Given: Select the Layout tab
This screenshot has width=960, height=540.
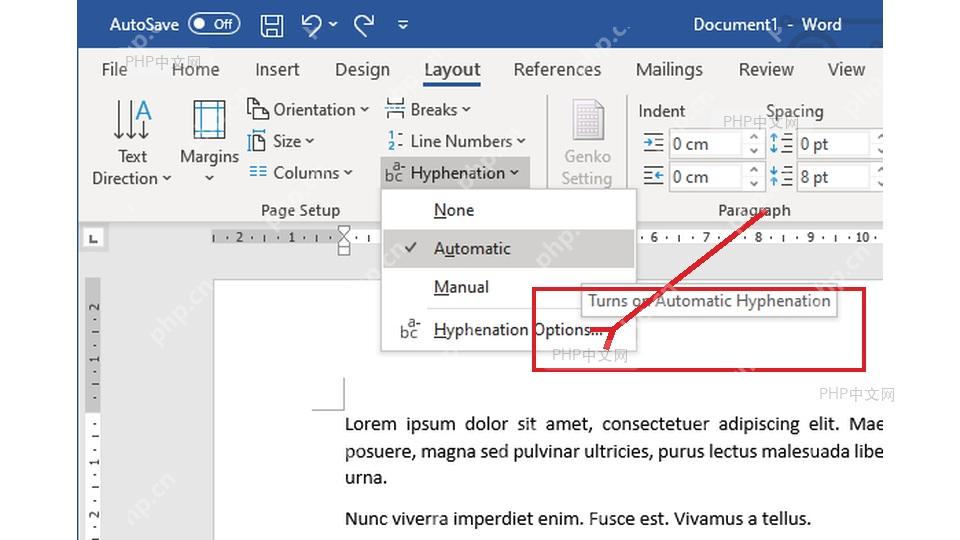Looking at the screenshot, I should [452, 70].
